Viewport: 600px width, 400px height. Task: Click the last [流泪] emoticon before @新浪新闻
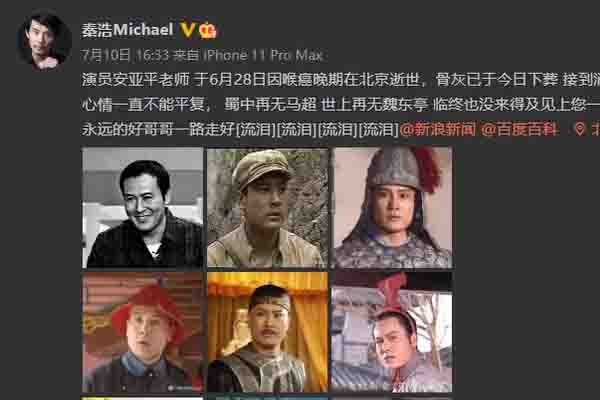(x=379, y=129)
